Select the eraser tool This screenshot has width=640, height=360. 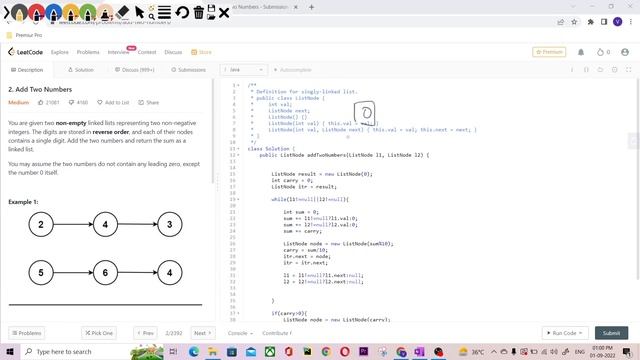[122, 12]
